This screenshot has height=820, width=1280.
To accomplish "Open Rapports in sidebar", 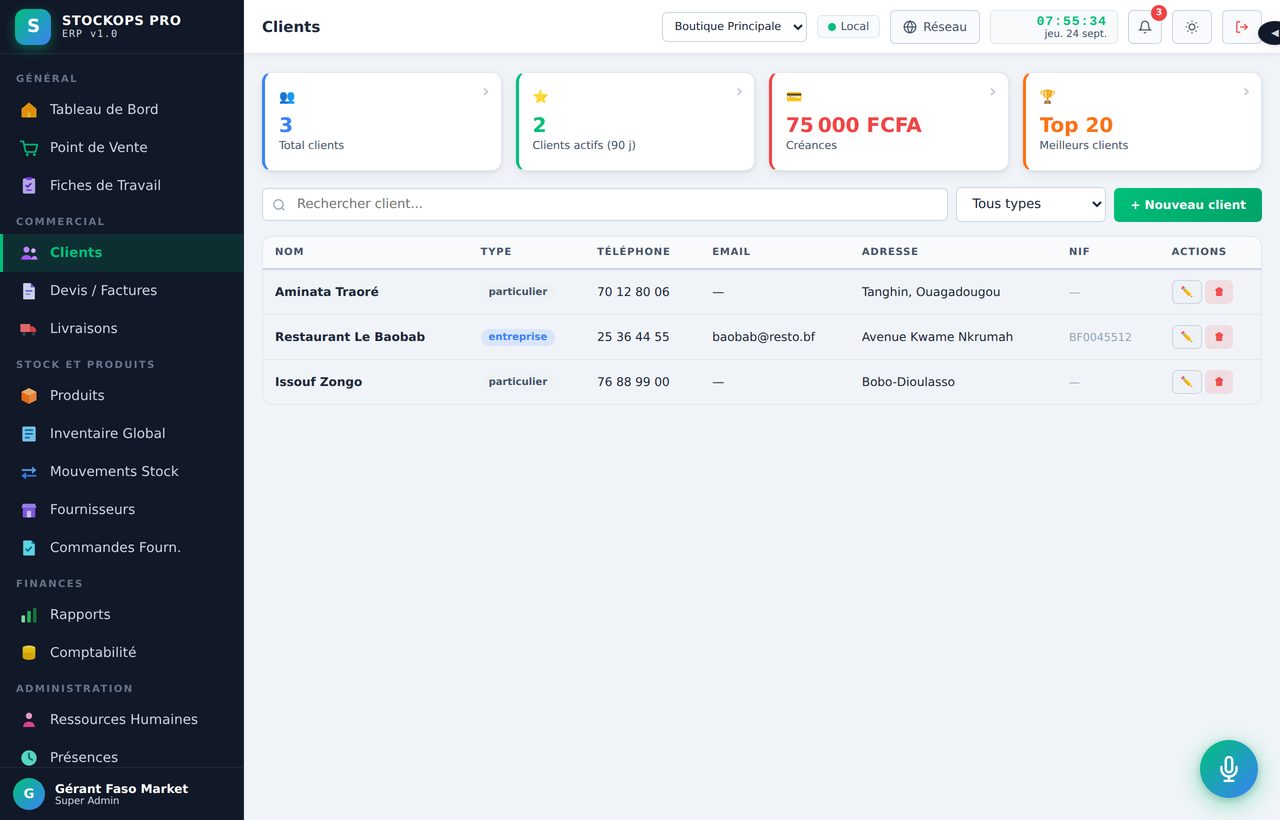I will point(121,614).
